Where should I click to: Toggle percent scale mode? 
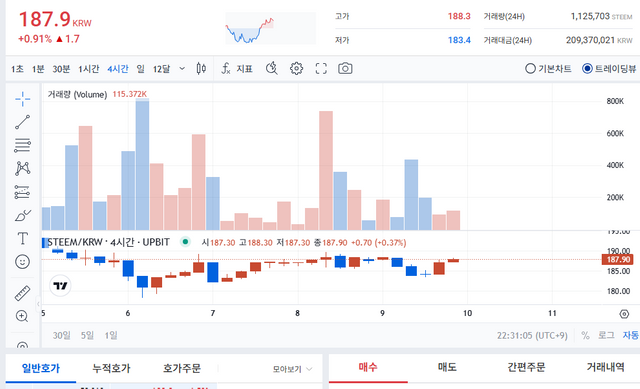(585, 336)
